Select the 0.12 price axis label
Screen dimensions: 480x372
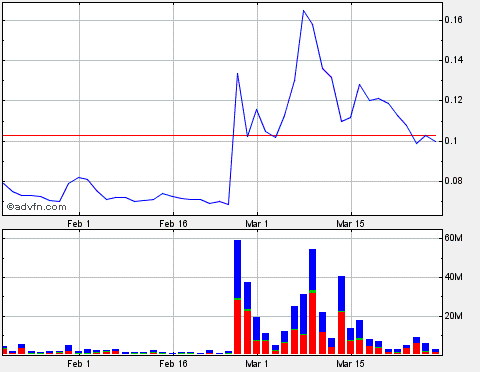(454, 100)
